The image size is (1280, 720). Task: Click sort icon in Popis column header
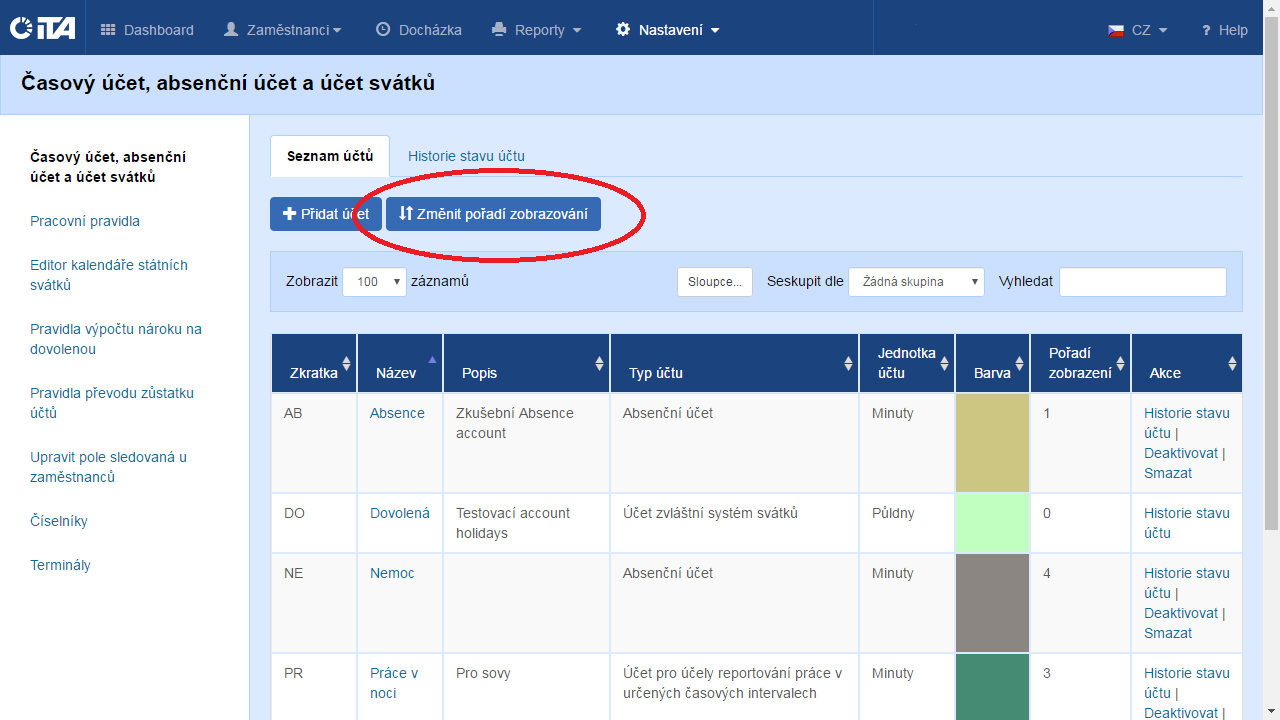(x=600, y=364)
